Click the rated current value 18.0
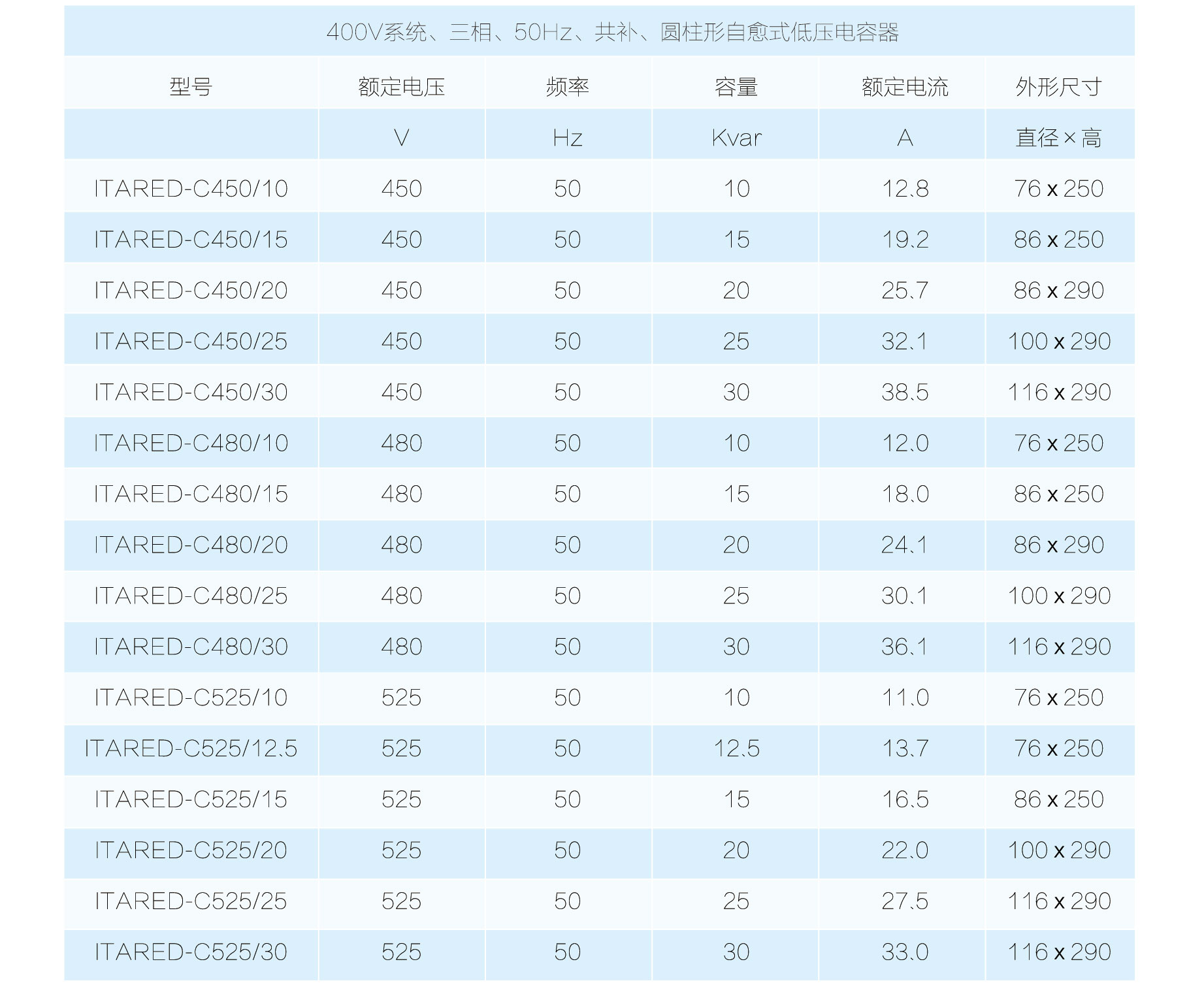 pyautogui.click(x=905, y=494)
